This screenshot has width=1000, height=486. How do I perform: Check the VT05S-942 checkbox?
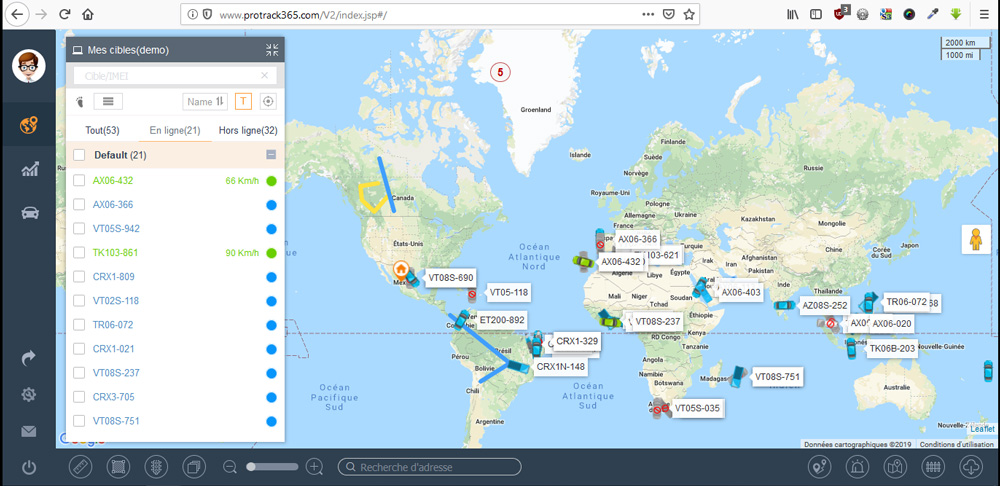point(79,228)
